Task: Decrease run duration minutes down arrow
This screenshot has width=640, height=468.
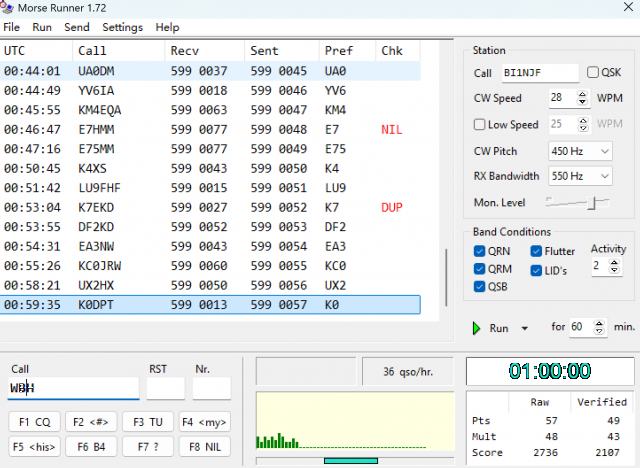Action: click(x=599, y=330)
